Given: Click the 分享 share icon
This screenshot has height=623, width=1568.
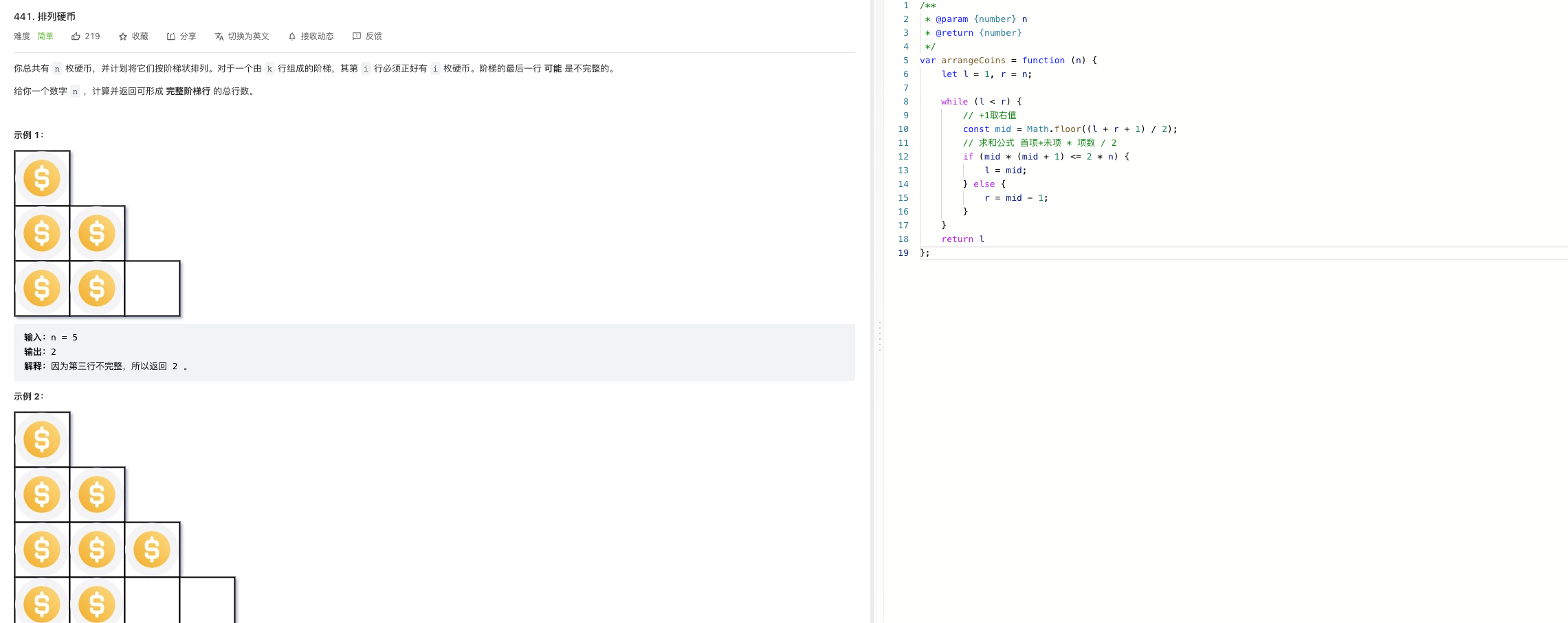Looking at the screenshot, I should (171, 36).
